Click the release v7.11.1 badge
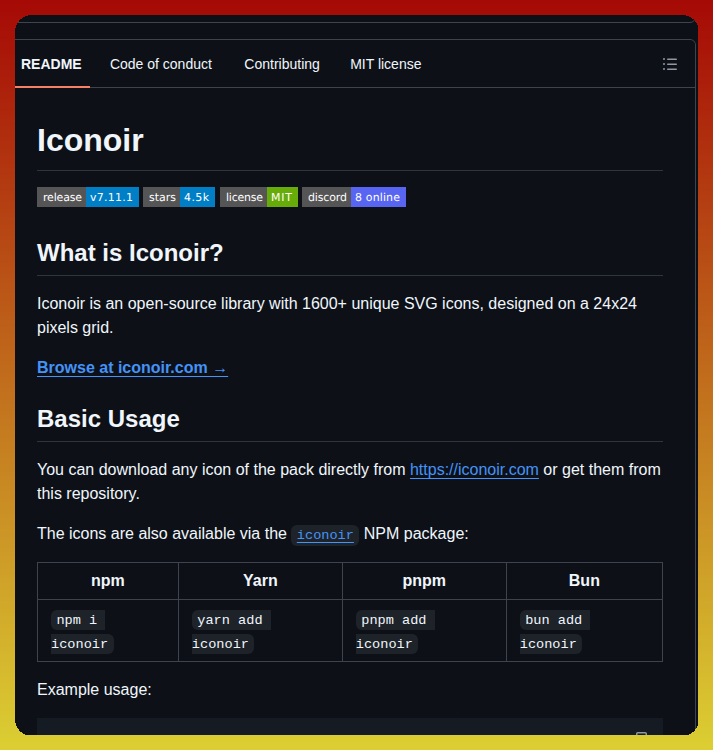The image size is (713, 750). click(x=88, y=197)
